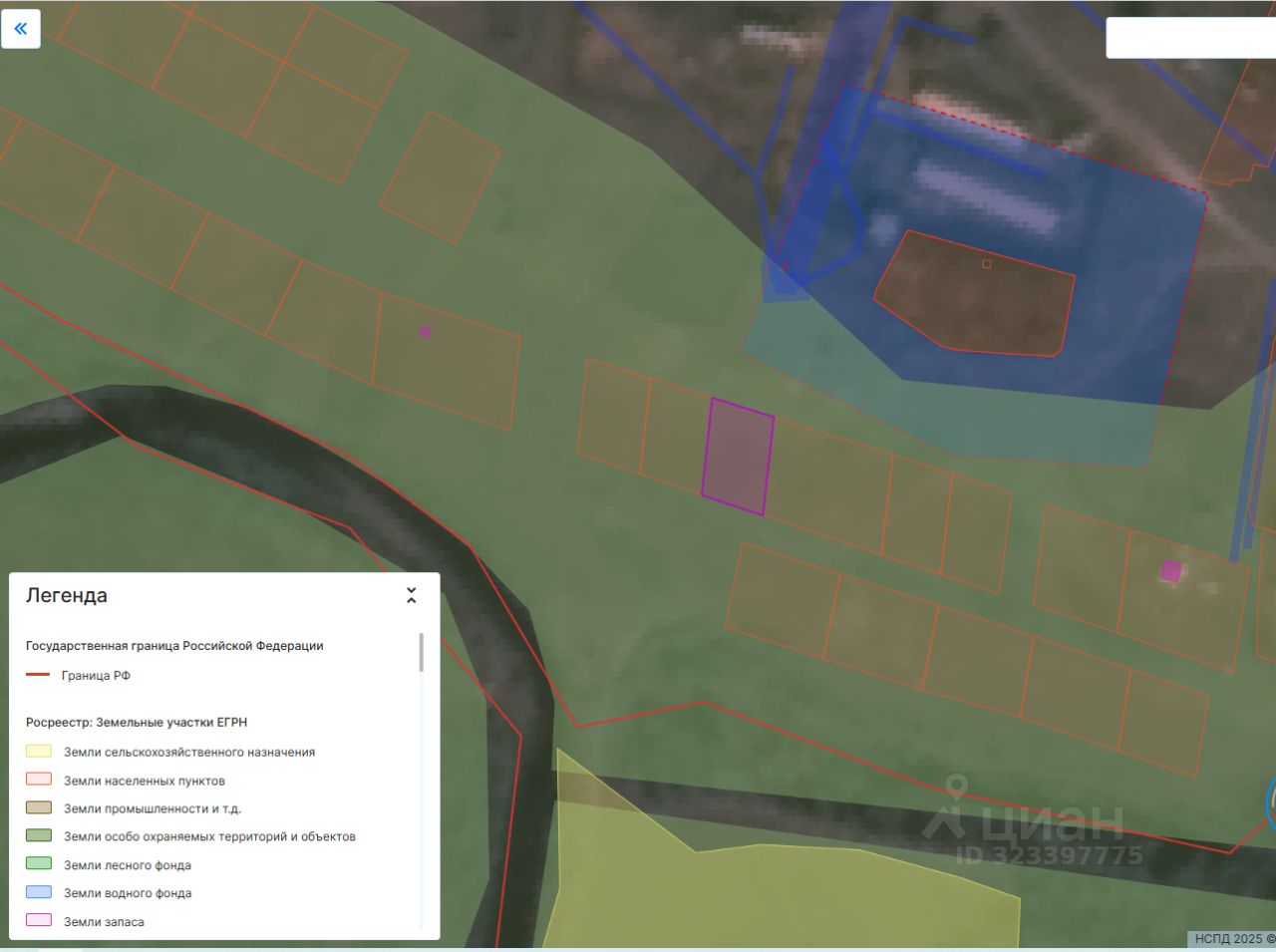Collapse the Легенда panel using its chevron
Screen dimensions: 1276x952
pyautogui.click(x=411, y=595)
